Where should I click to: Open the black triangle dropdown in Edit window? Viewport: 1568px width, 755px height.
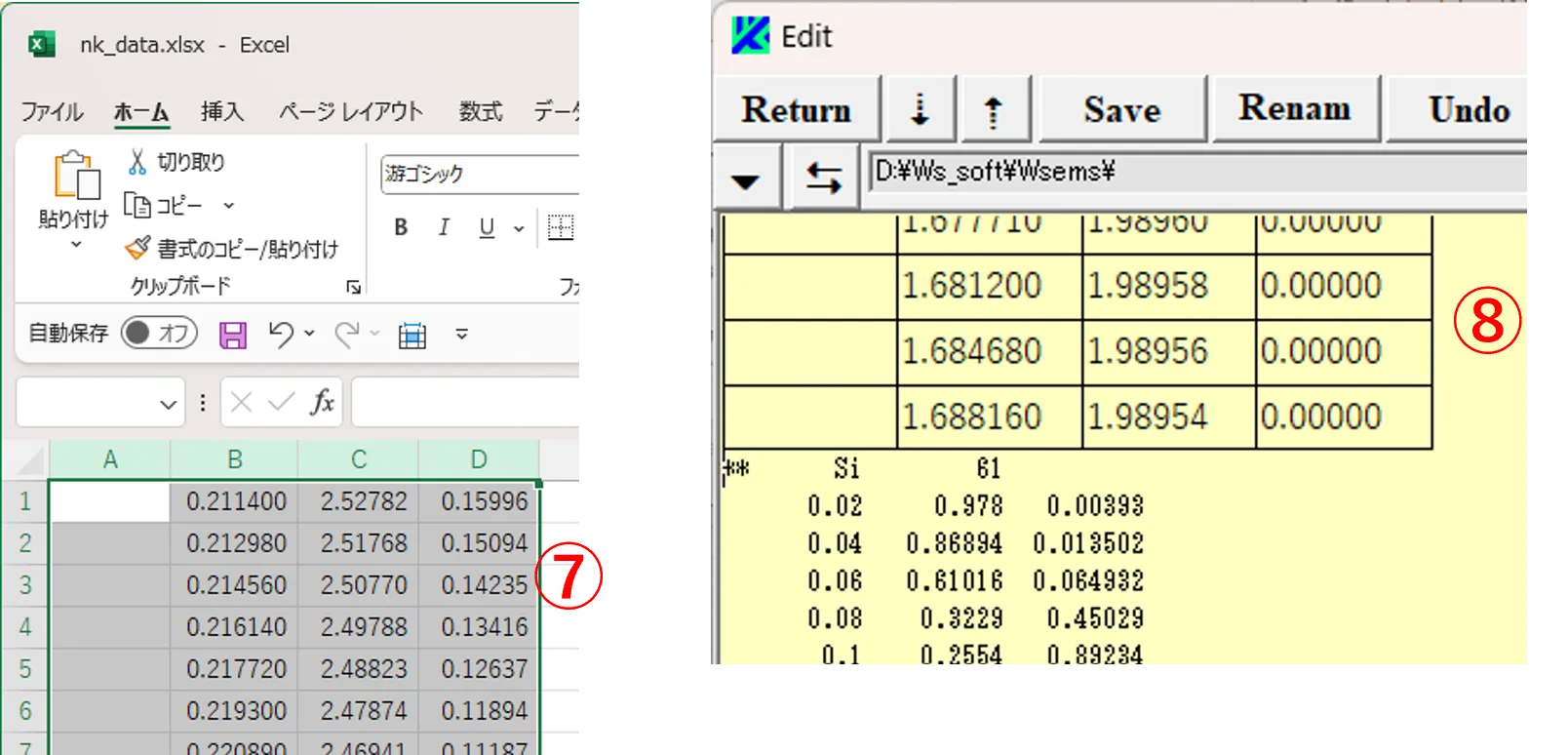pos(746,179)
